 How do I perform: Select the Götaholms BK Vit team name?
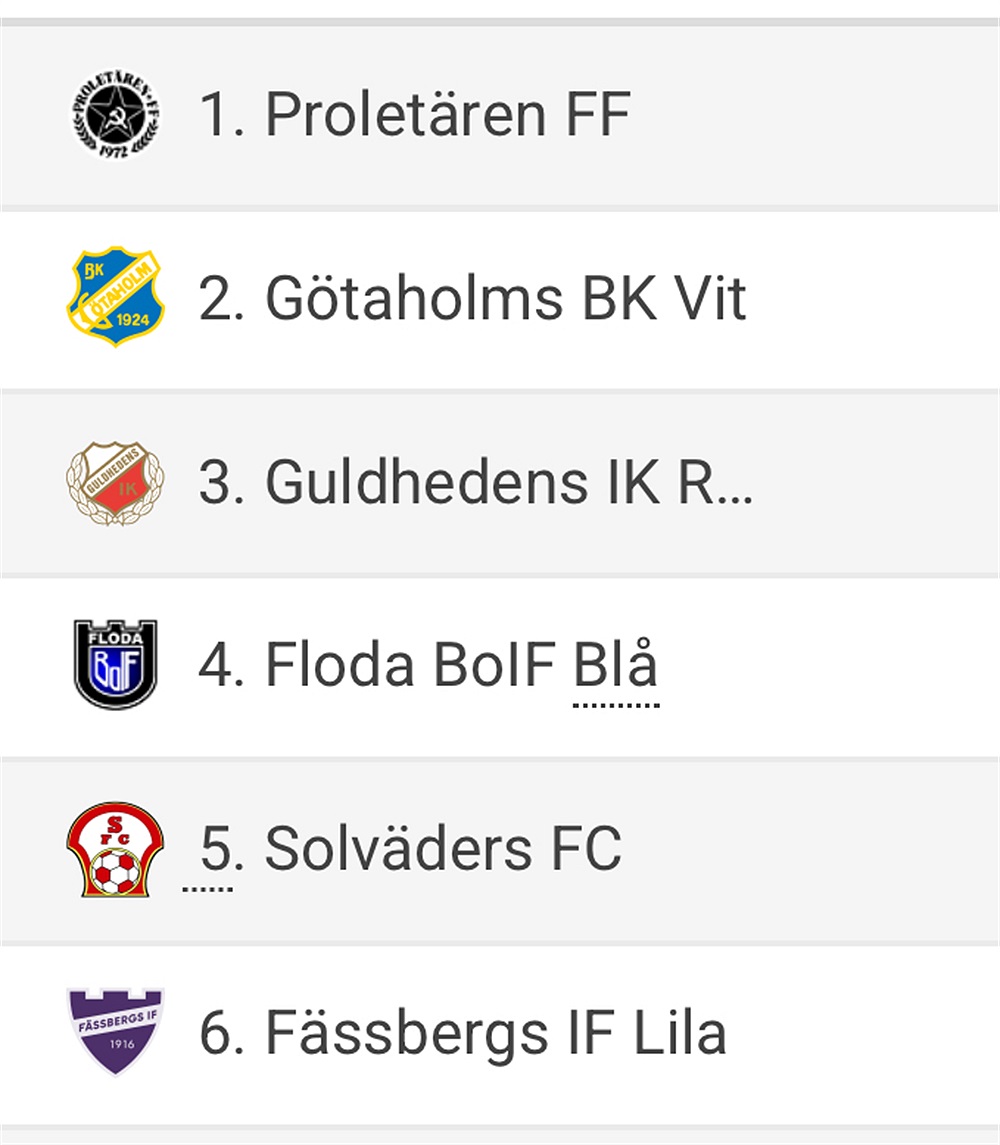(x=472, y=298)
